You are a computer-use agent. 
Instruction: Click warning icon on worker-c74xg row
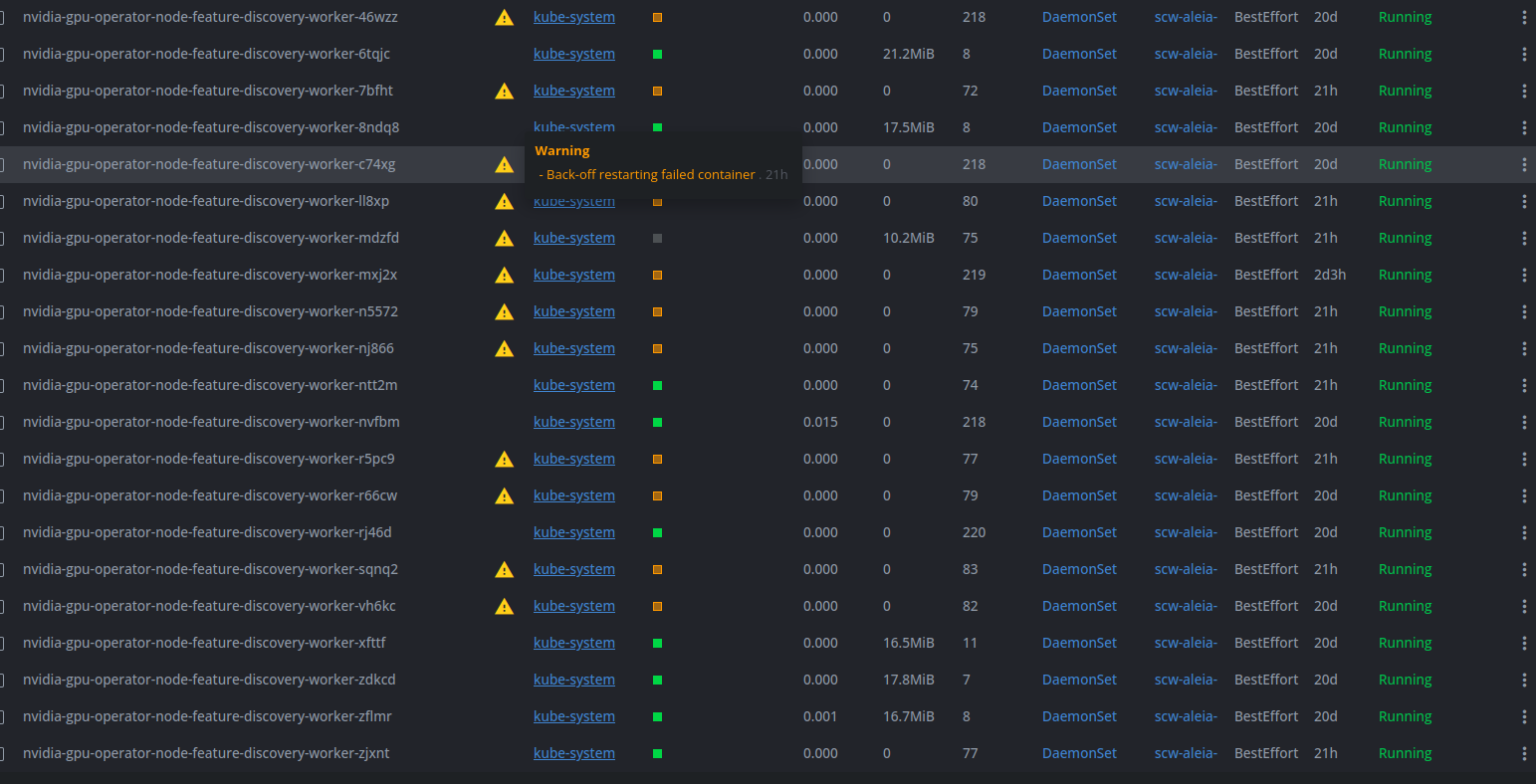pos(505,164)
